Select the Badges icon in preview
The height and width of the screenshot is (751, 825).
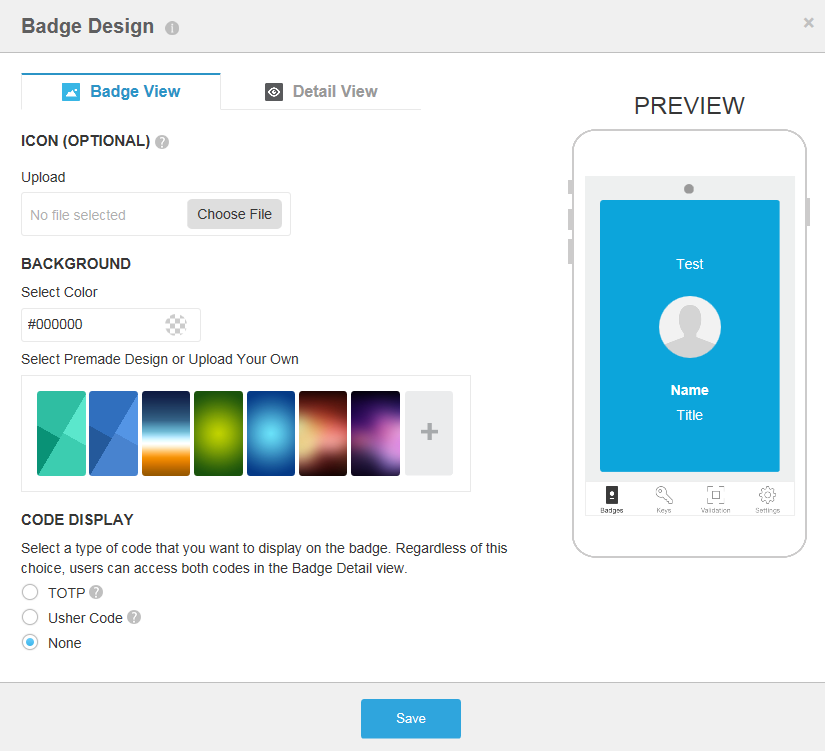point(611,495)
